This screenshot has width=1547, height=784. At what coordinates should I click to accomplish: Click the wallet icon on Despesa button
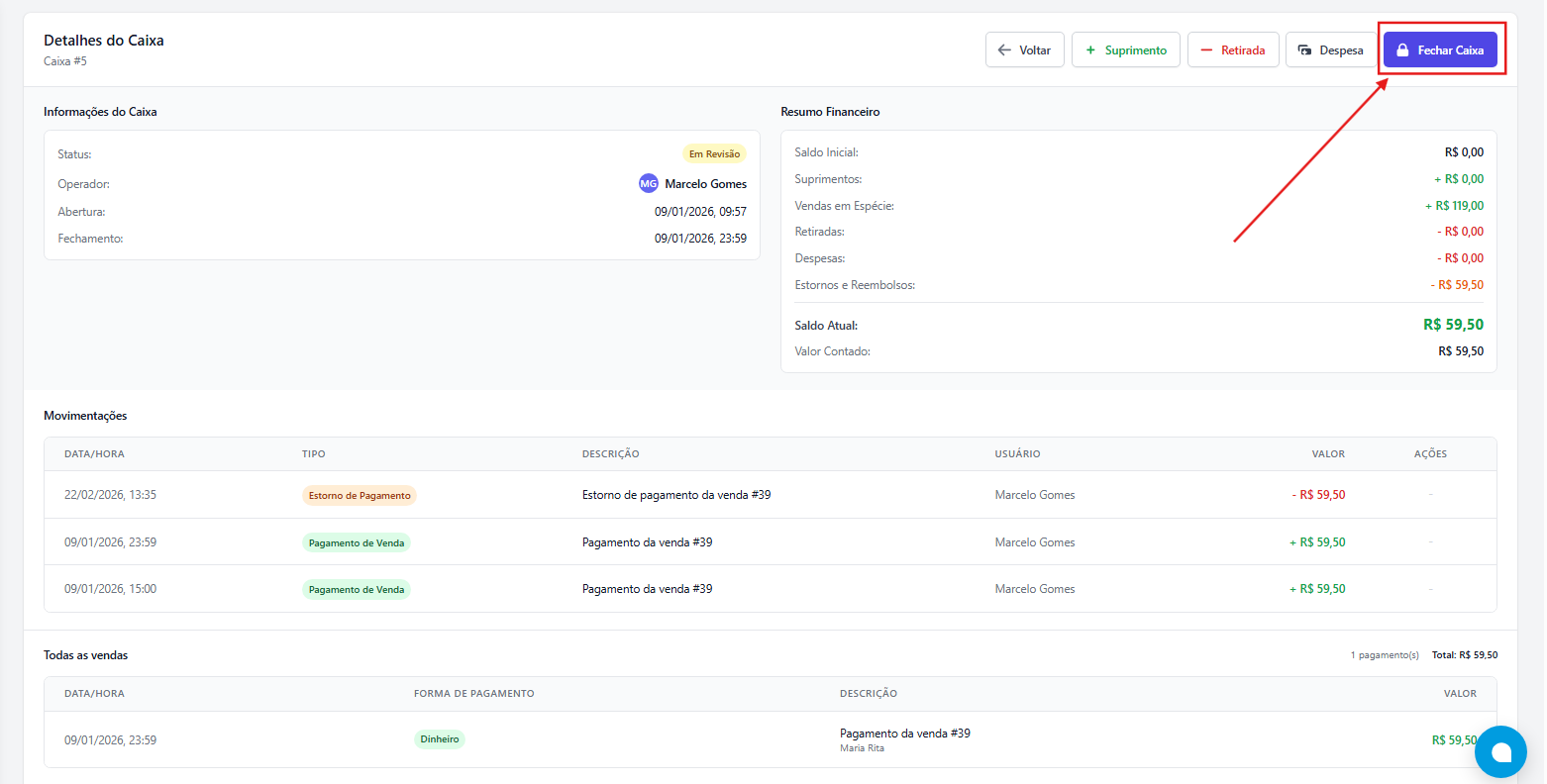tap(1305, 50)
